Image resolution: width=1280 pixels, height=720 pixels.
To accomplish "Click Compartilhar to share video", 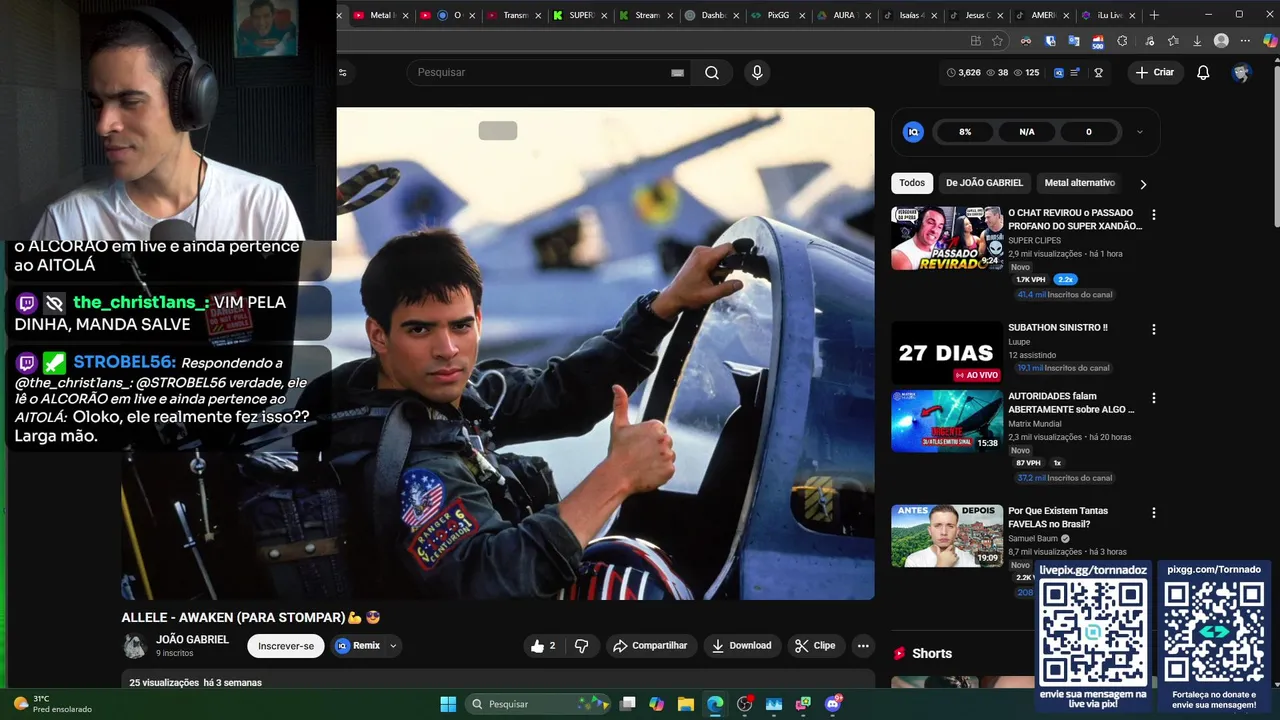I will pos(650,646).
